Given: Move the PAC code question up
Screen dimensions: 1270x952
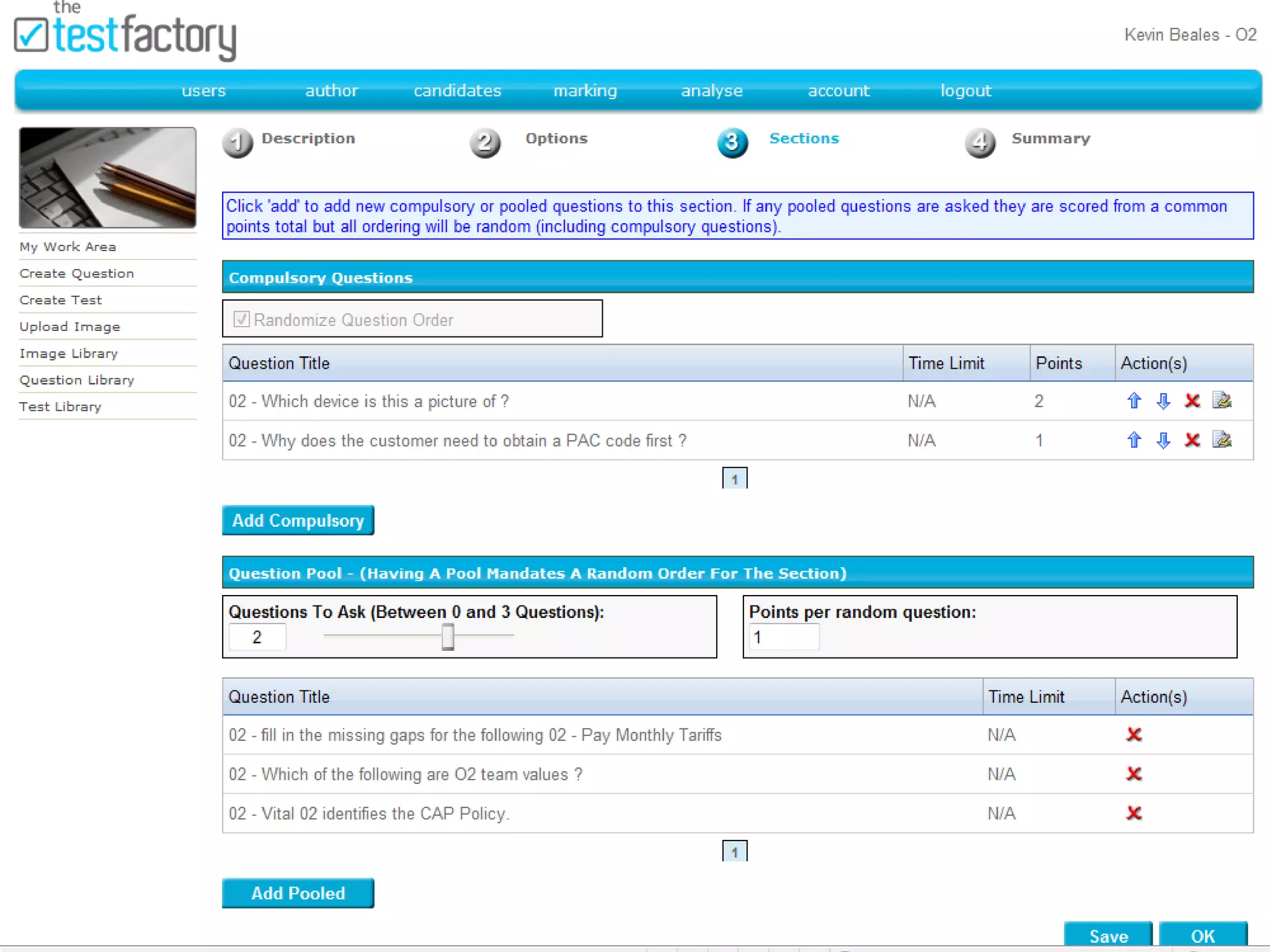Looking at the screenshot, I should pos(1134,440).
